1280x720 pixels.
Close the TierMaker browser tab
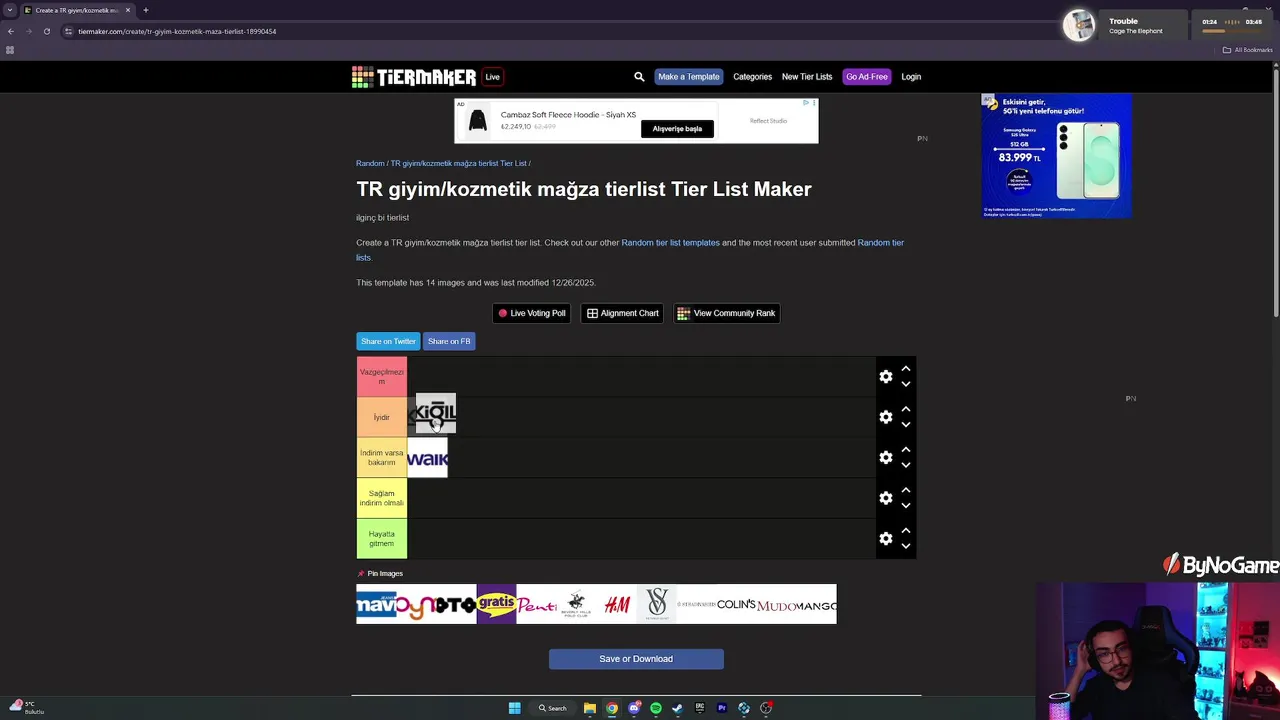[x=128, y=10]
